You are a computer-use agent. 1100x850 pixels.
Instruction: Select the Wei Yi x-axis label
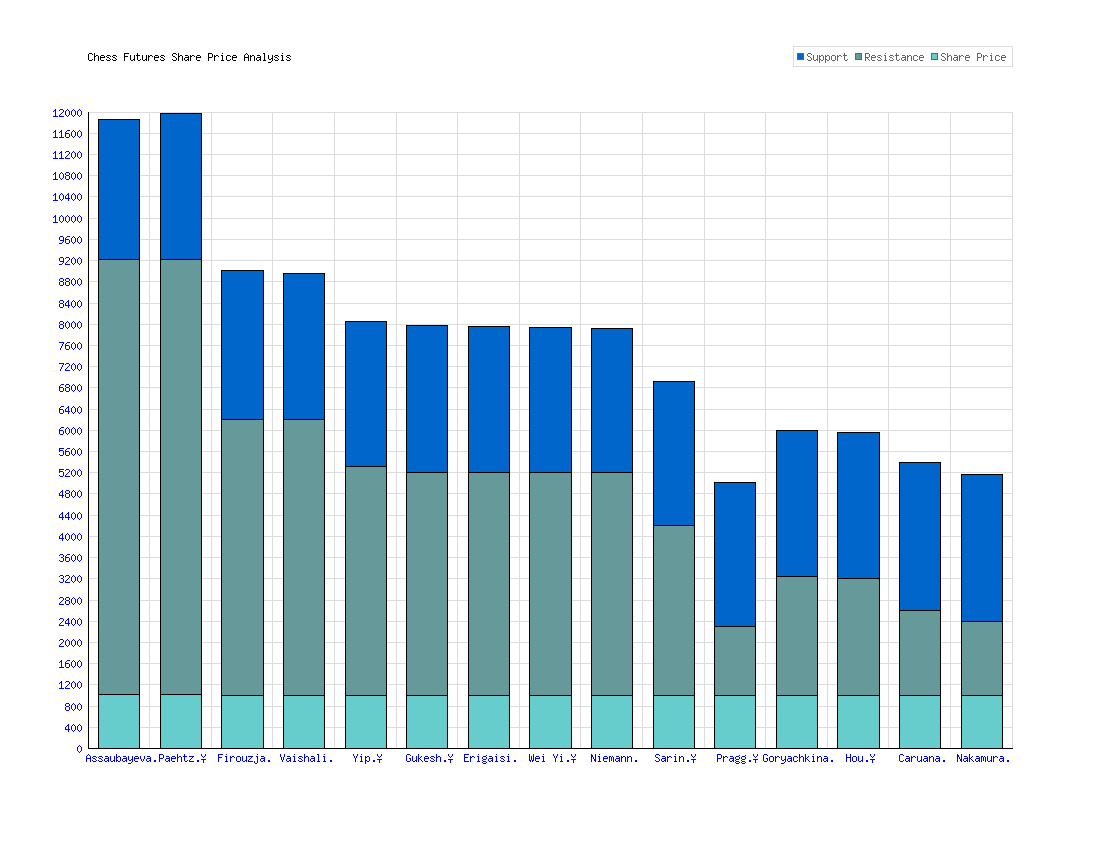click(x=552, y=758)
